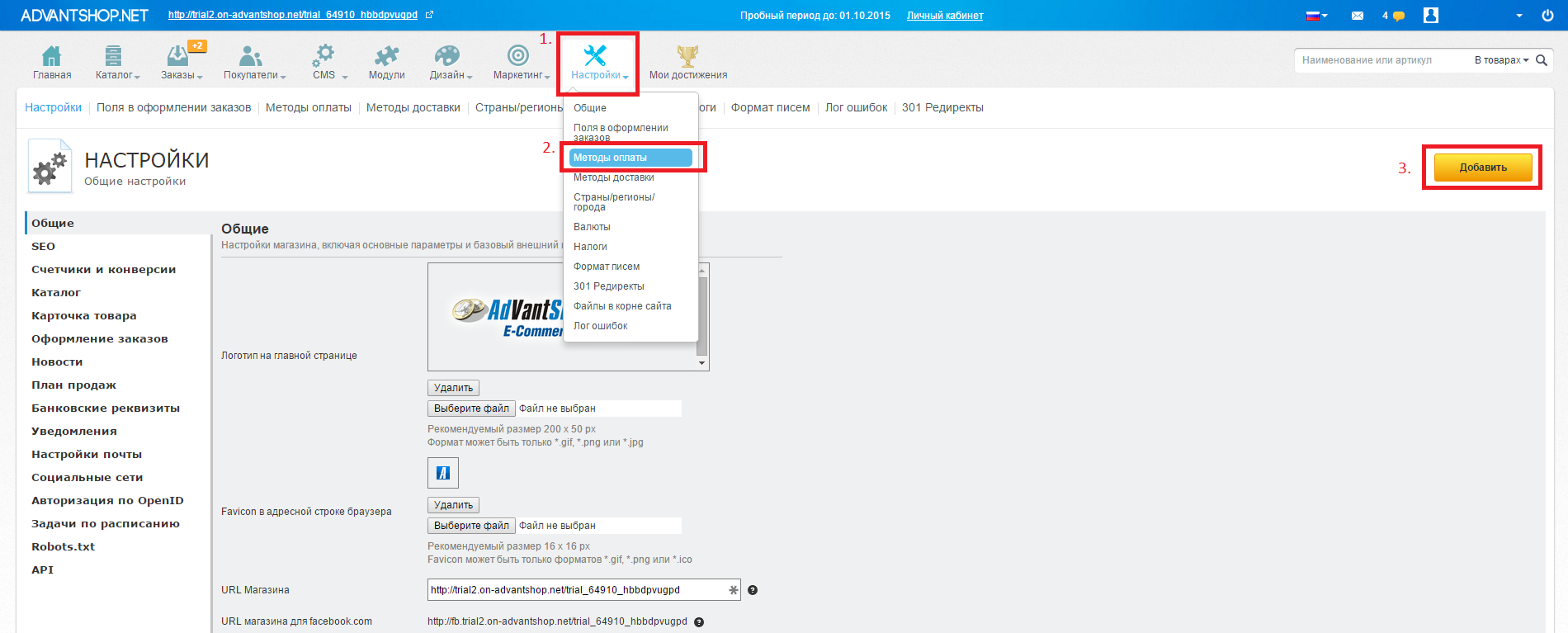The height and width of the screenshot is (633, 1568).
Task: Click the search magnifier icon
Action: click(1541, 60)
